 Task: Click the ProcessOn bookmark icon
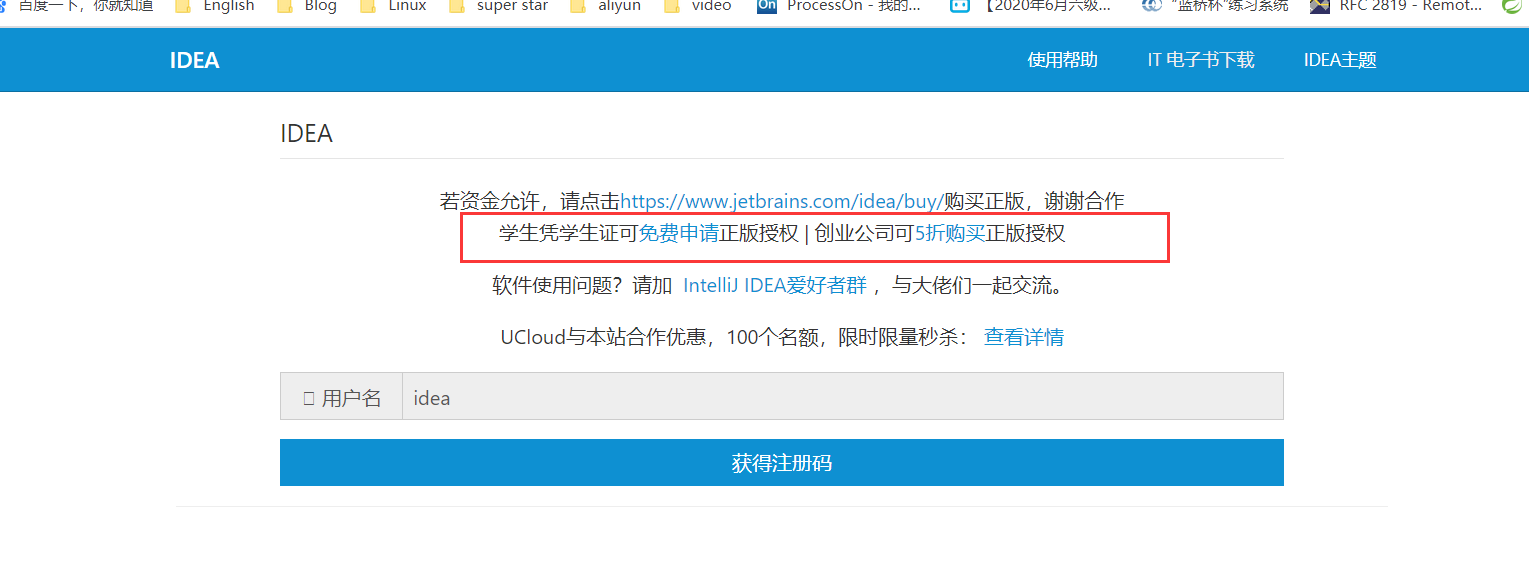click(767, 6)
